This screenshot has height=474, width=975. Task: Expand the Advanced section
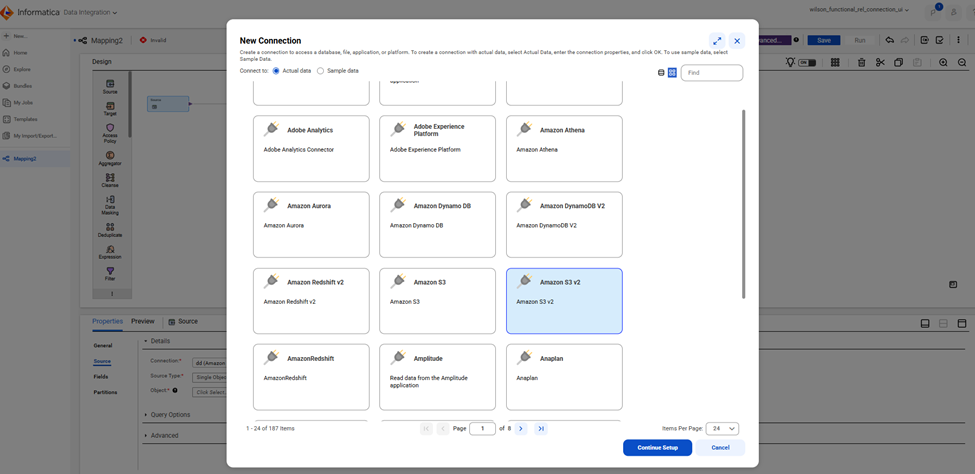pos(146,435)
